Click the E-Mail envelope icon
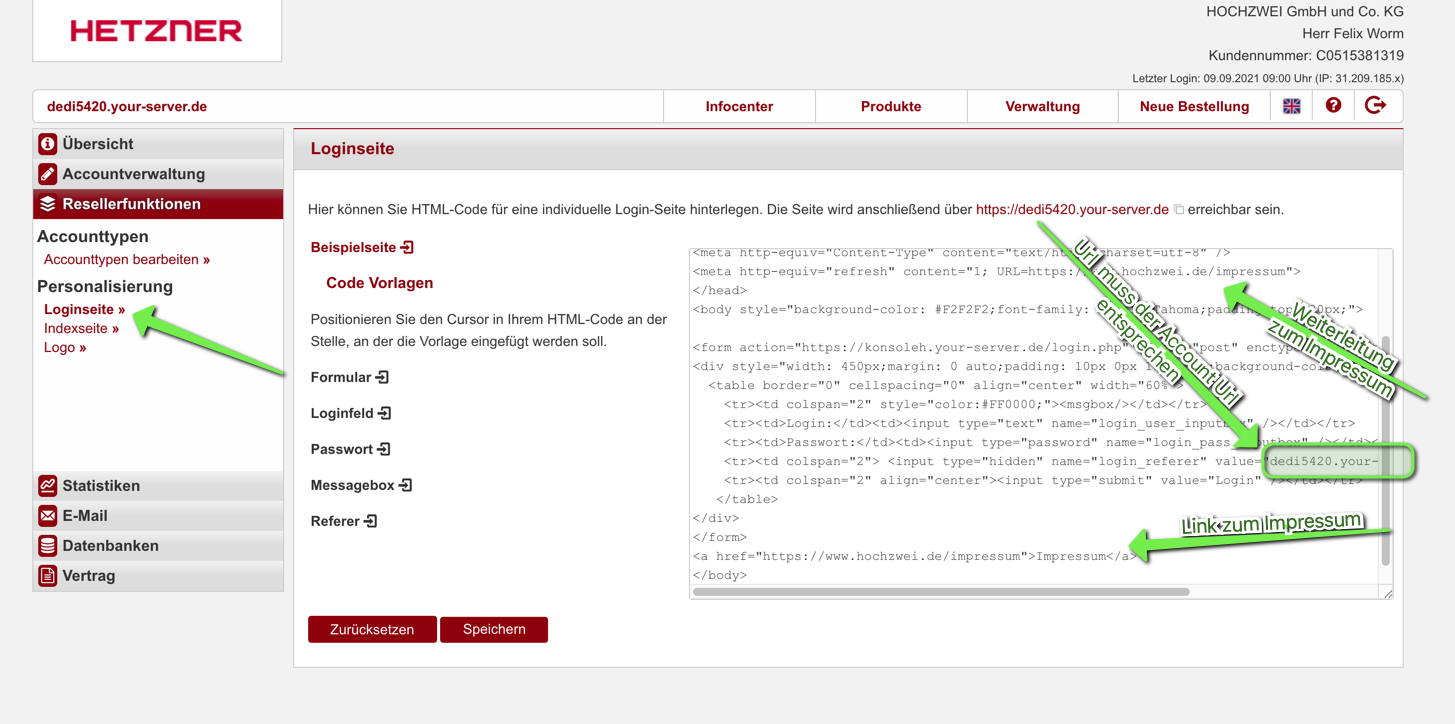The width and height of the screenshot is (1455, 724). (47, 516)
